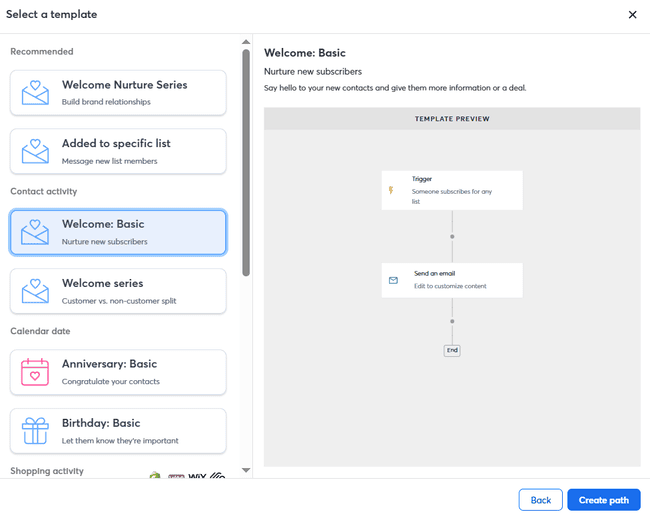
Task: Click the Wix logo icon
Action: [x=198, y=478]
